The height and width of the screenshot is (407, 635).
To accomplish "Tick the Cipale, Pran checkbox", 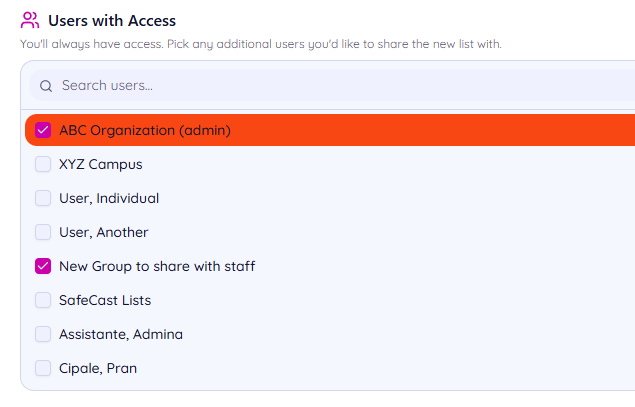I will [43, 368].
